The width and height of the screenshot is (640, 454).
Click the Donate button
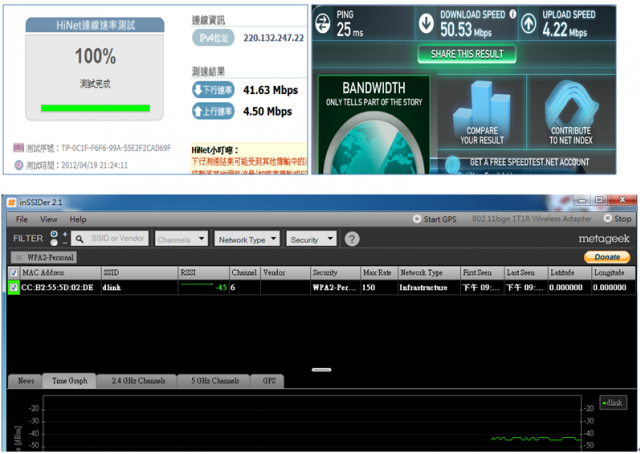click(607, 257)
